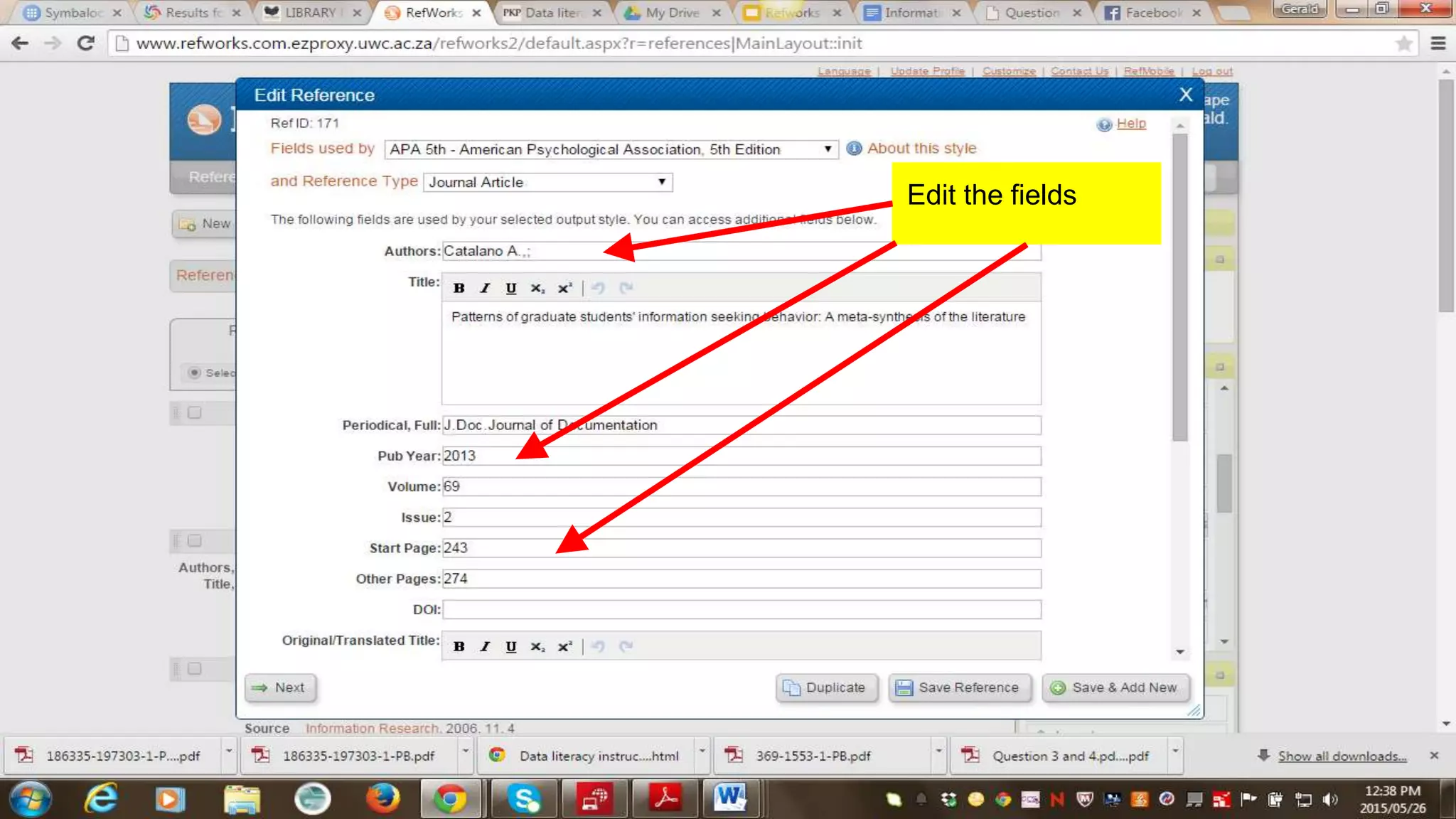Screen dimensions: 1456x819
Task: Apply Superscript in Title editor toolbar
Action: click(x=564, y=288)
